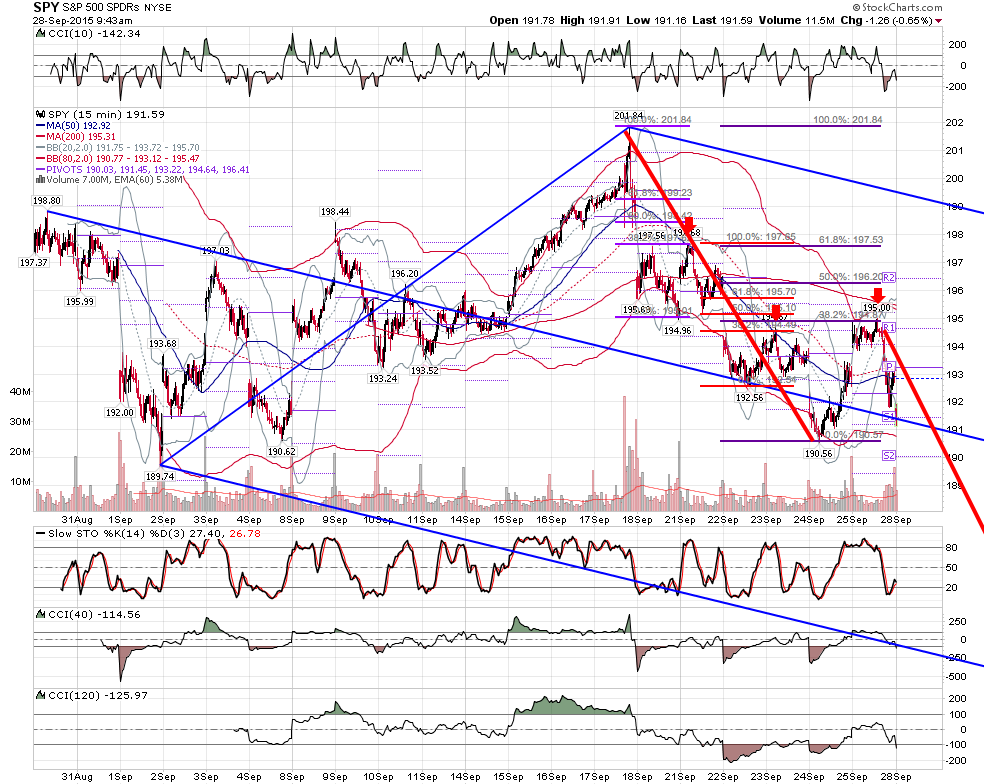Click the 198.44 price label

click(334, 212)
